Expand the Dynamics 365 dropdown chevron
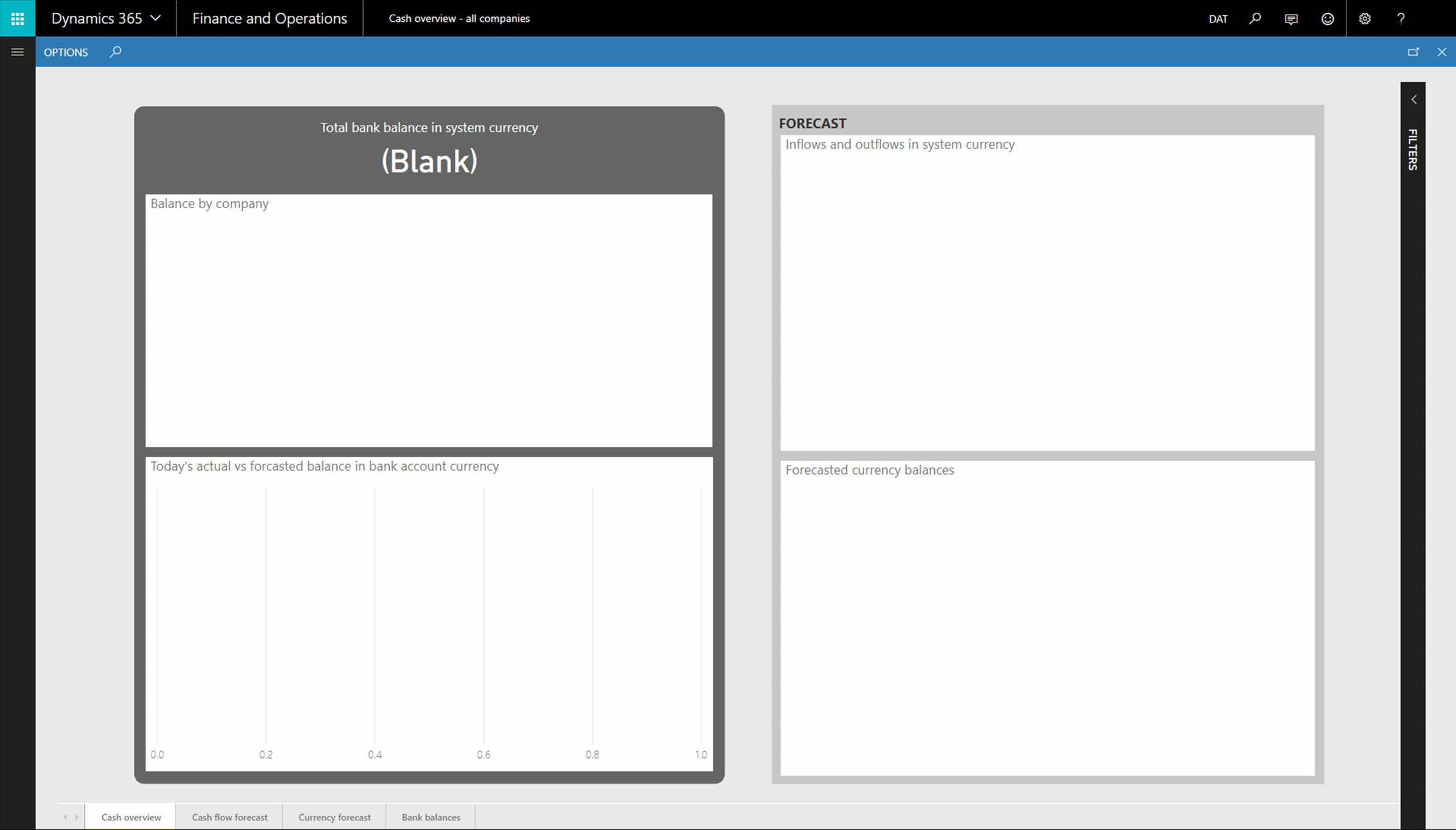The image size is (1456, 830). [156, 18]
